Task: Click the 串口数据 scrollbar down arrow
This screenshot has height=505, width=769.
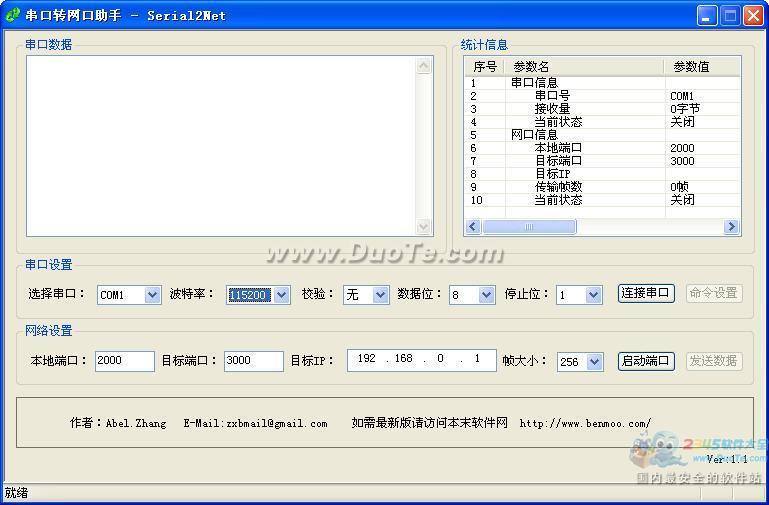Action: (424, 227)
